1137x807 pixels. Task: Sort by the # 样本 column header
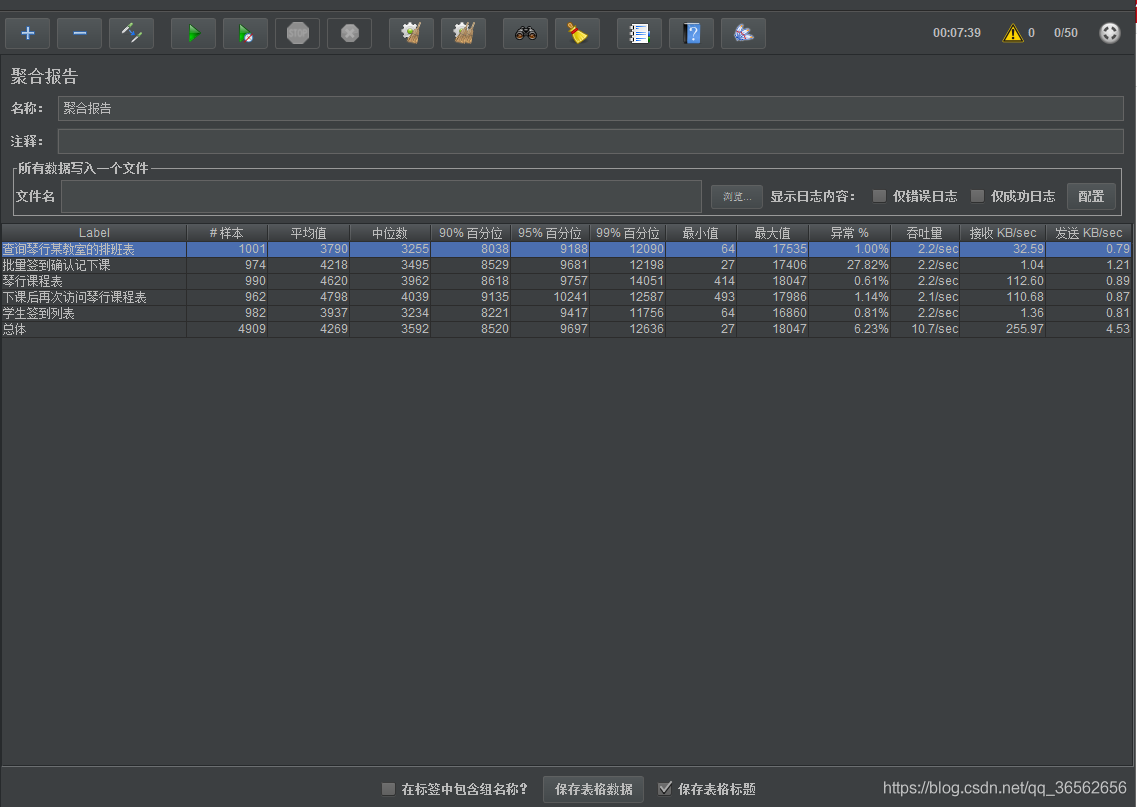[228, 233]
